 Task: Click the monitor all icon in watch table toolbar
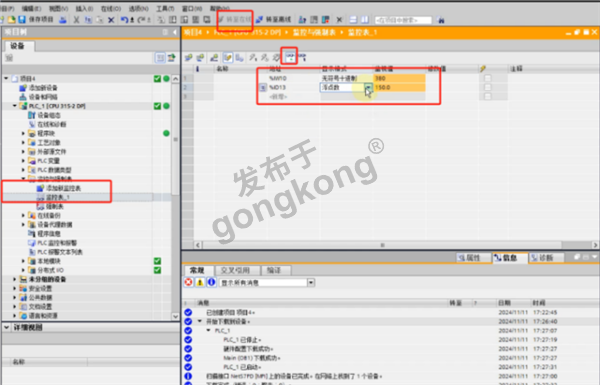[290, 57]
